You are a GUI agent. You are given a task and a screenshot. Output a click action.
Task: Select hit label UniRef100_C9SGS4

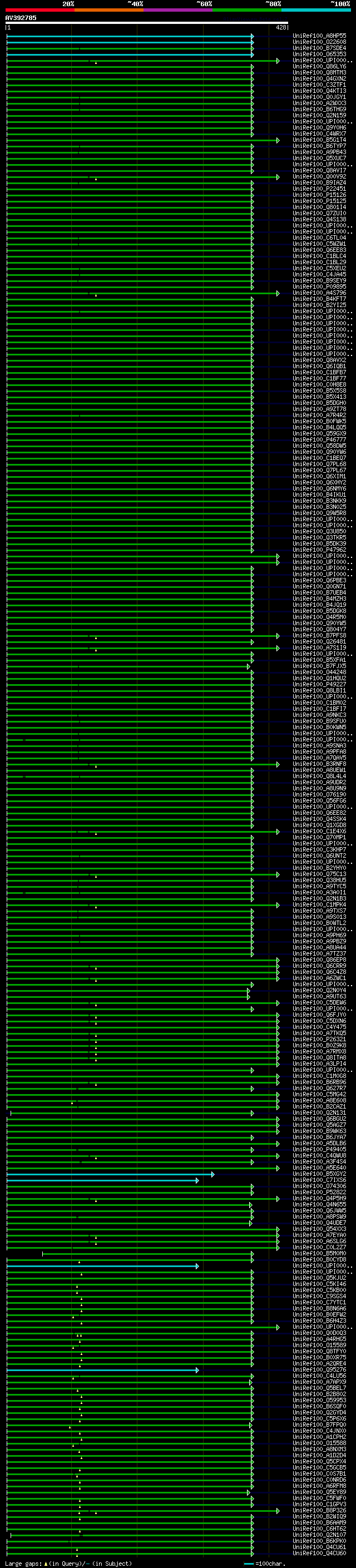click(319, 1296)
